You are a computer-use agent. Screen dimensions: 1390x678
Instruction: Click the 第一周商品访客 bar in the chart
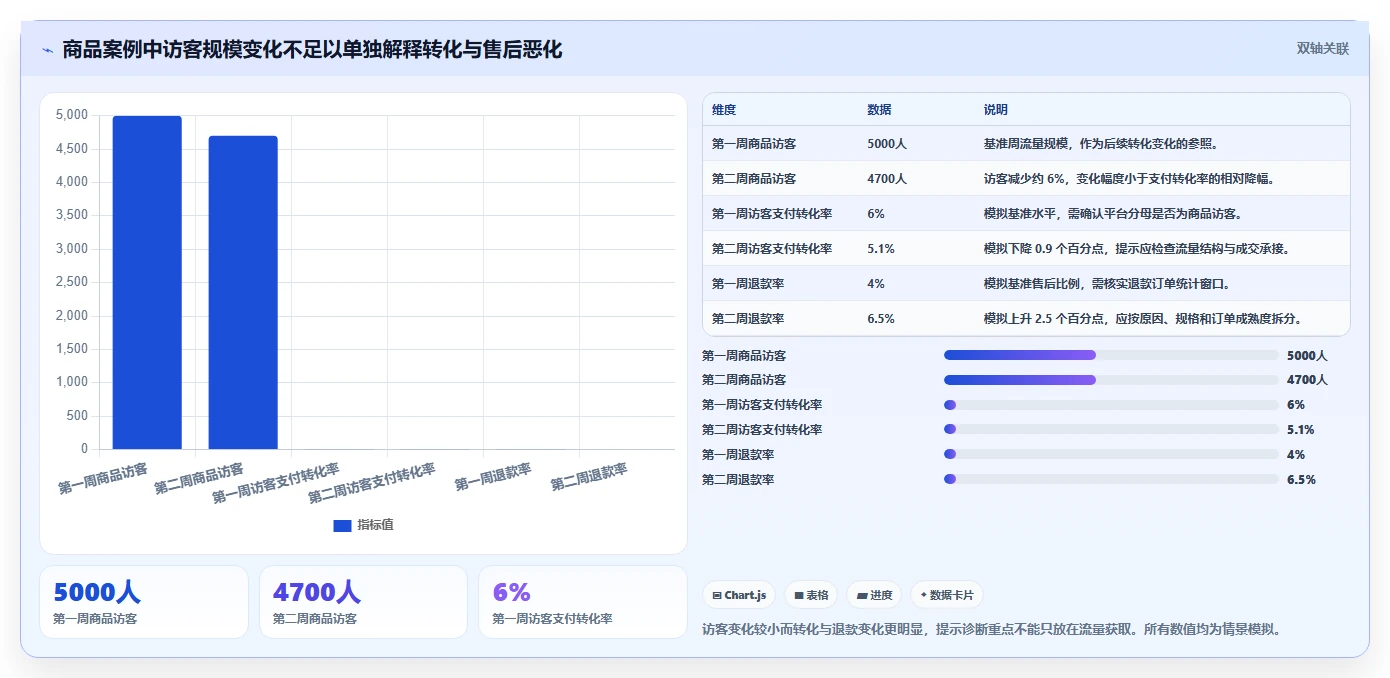pyautogui.click(x=147, y=282)
